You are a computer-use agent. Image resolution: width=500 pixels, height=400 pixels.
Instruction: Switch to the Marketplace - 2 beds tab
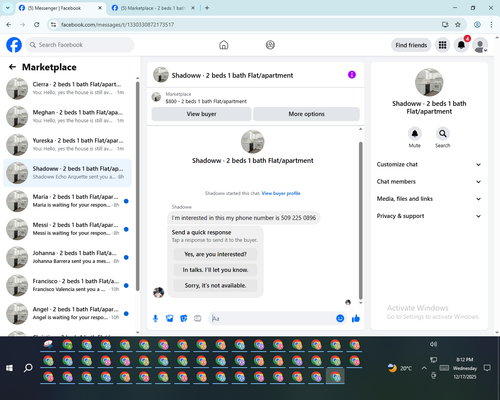coord(154,8)
